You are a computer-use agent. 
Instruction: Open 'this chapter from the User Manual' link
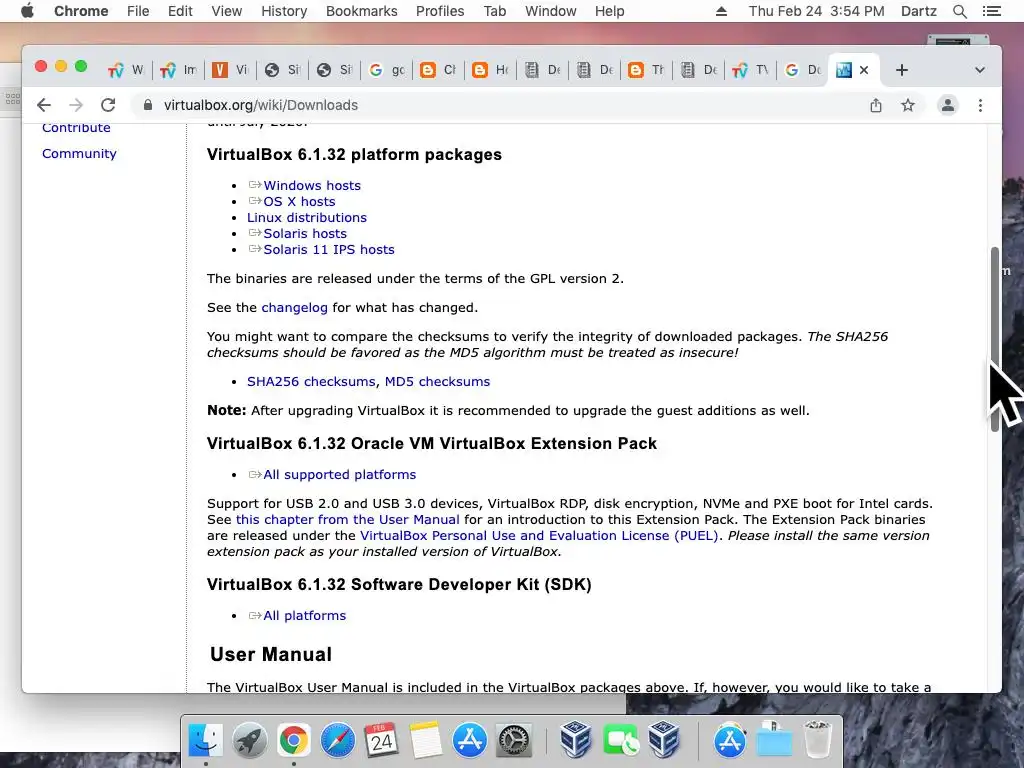pyautogui.click(x=347, y=520)
